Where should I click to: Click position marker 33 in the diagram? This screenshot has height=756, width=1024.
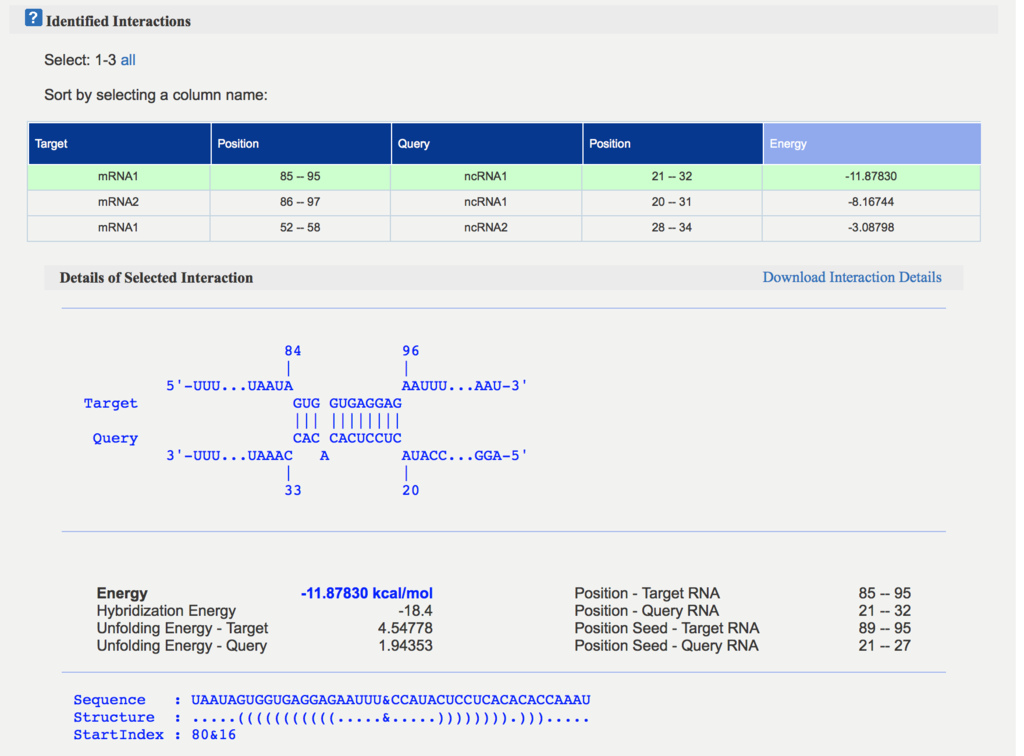(293, 490)
